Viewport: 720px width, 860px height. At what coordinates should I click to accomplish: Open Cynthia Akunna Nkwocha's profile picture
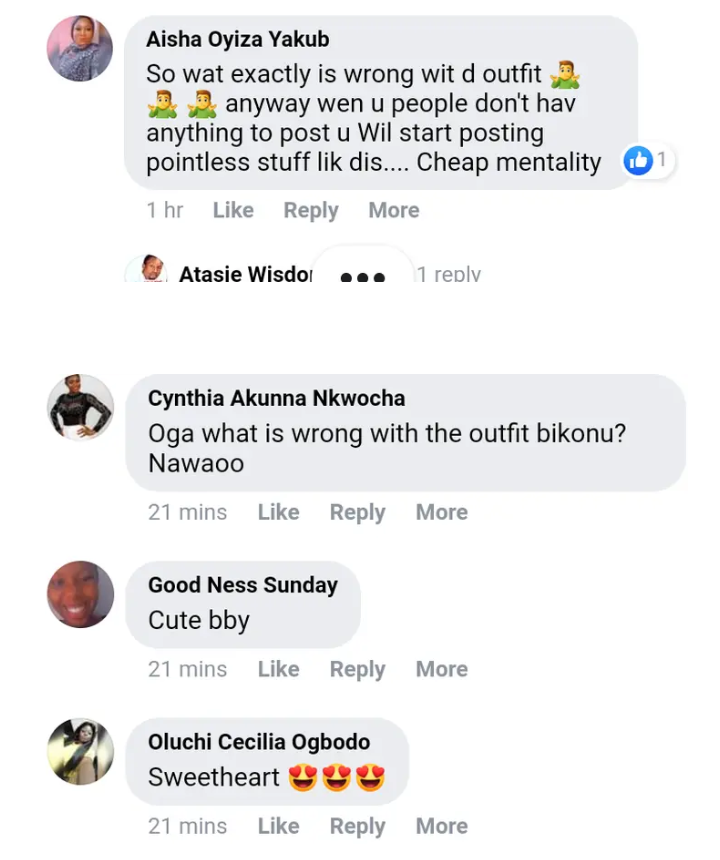pyautogui.click(x=81, y=407)
